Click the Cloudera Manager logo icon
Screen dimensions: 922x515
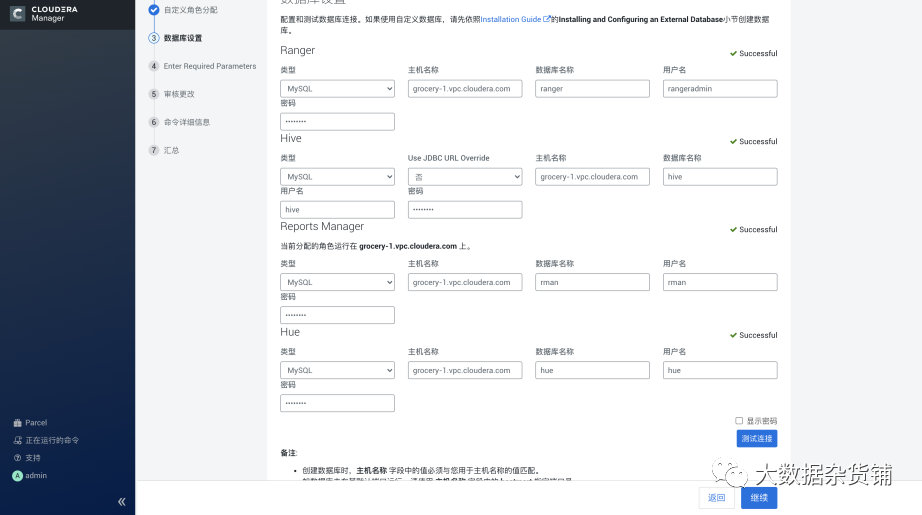(x=18, y=14)
